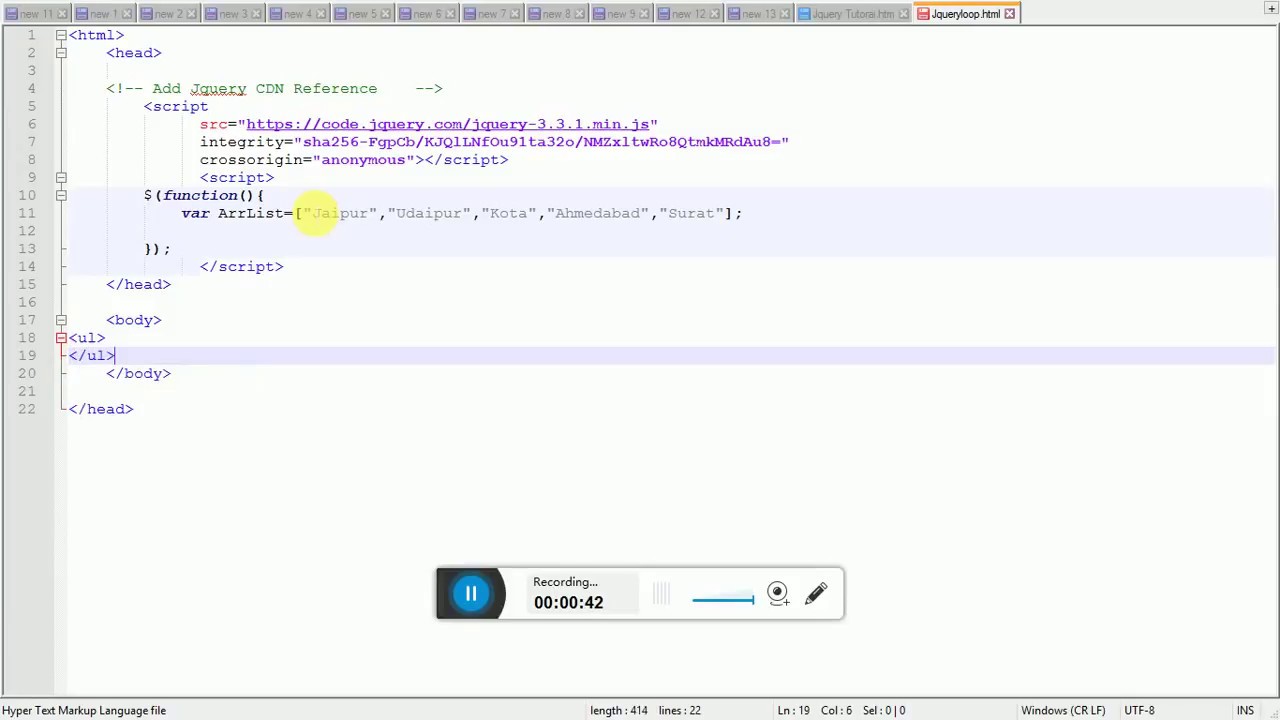Close the new 3 tab

256,14
